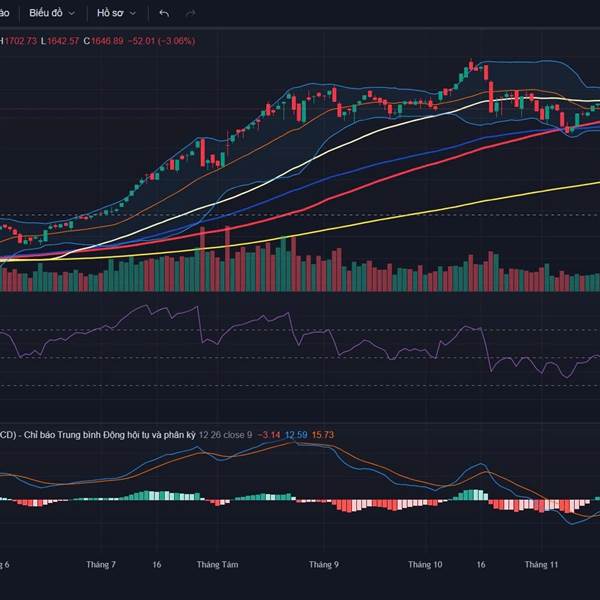This screenshot has width=600, height=600.
Task: Click the high price value H1702.73
Action: 19,41
